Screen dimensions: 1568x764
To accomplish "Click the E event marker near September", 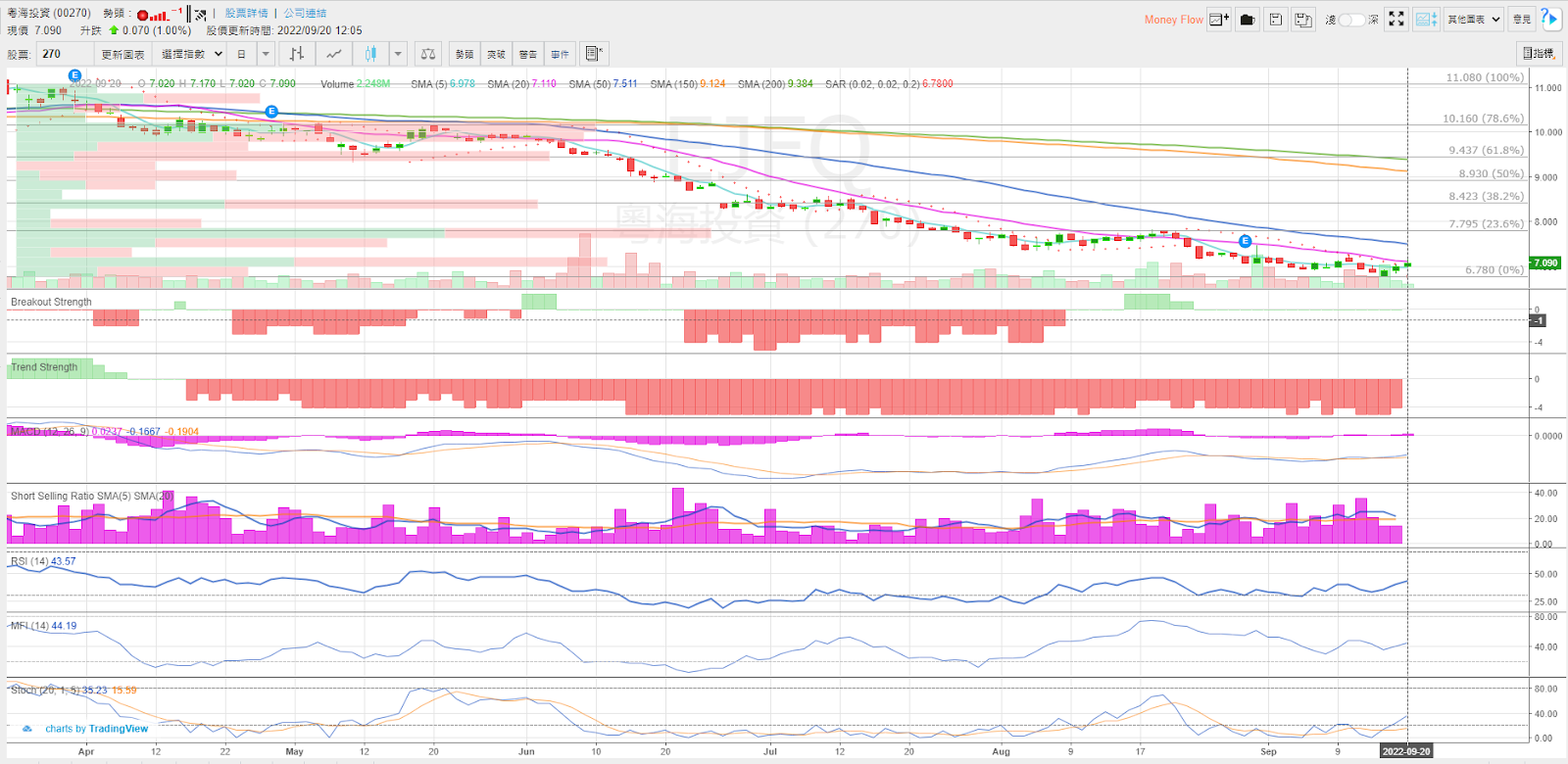I will (1246, 241).
